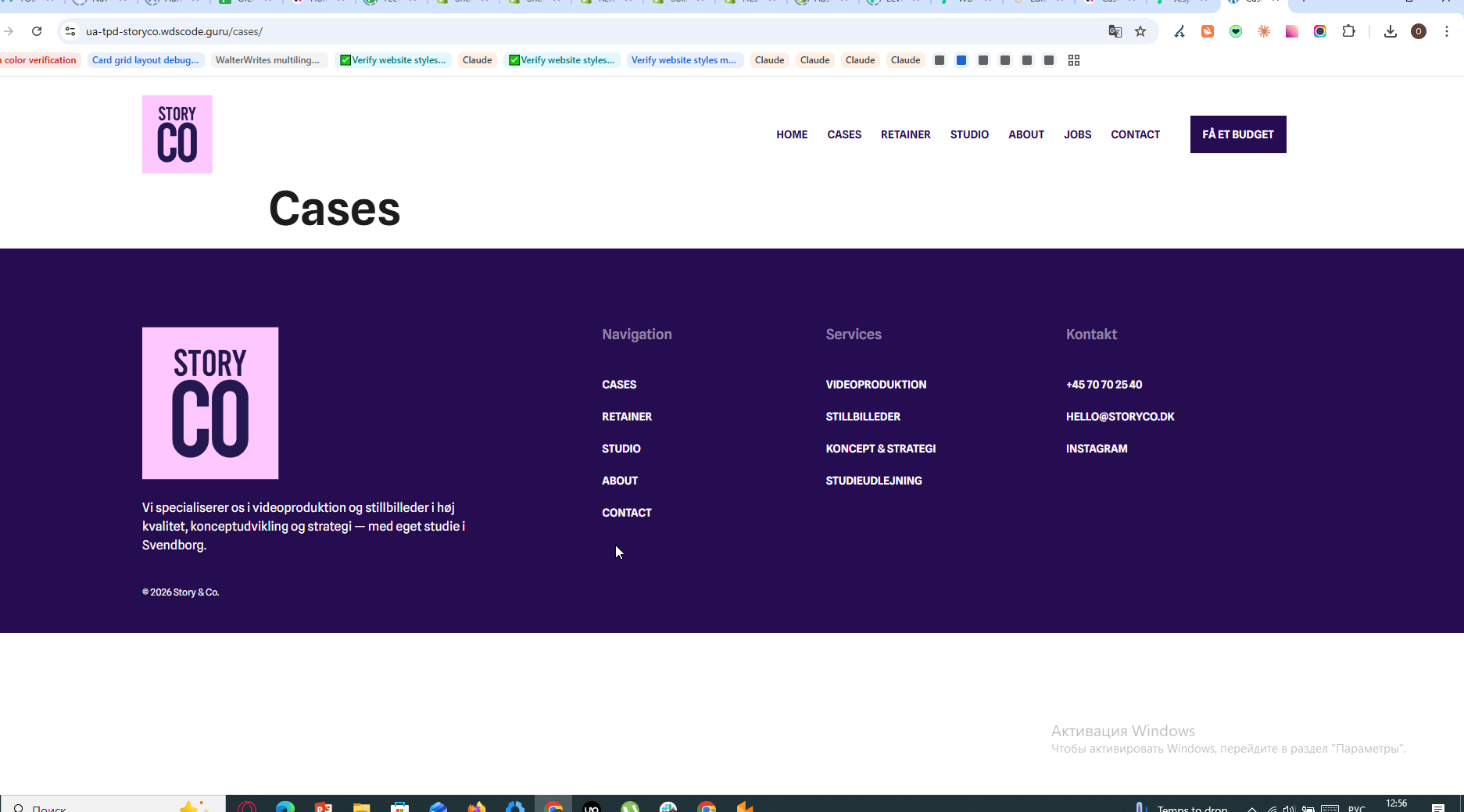The image size is (1464, 812).
Task: Open the Windows notification center icon
Action: click(x=1438, y=807)
